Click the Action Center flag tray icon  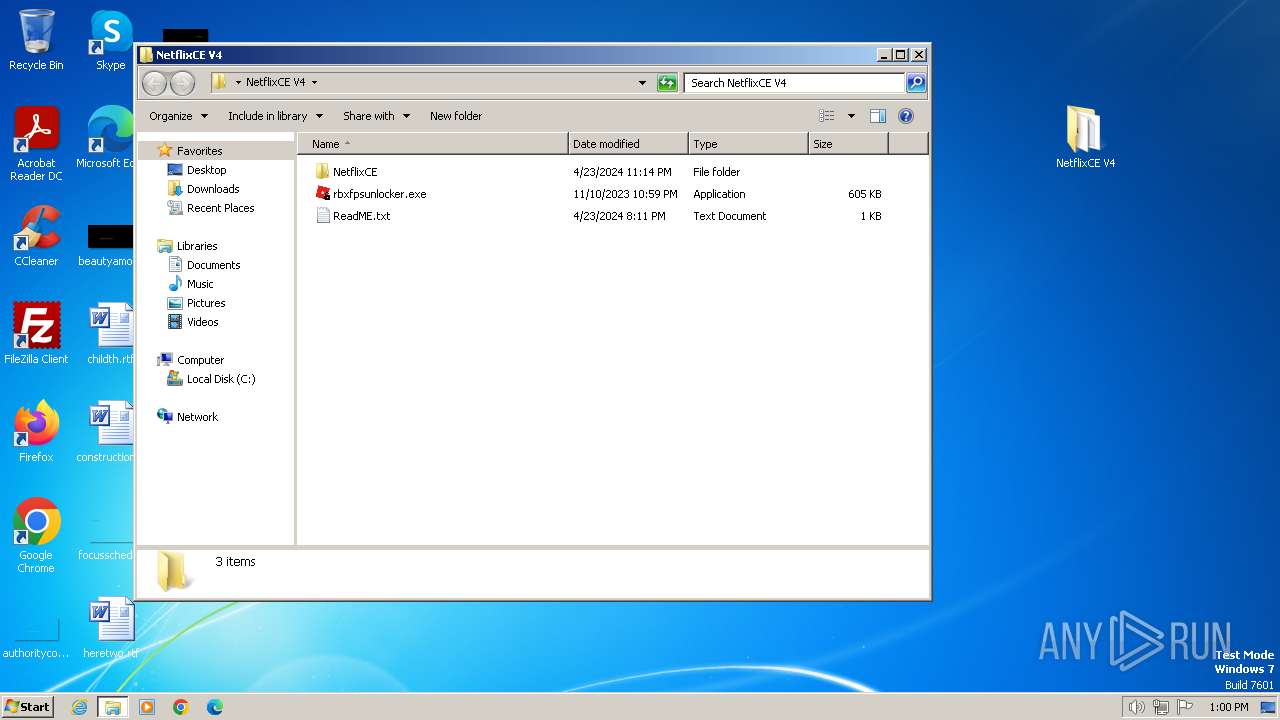[x=1186, y=707]
